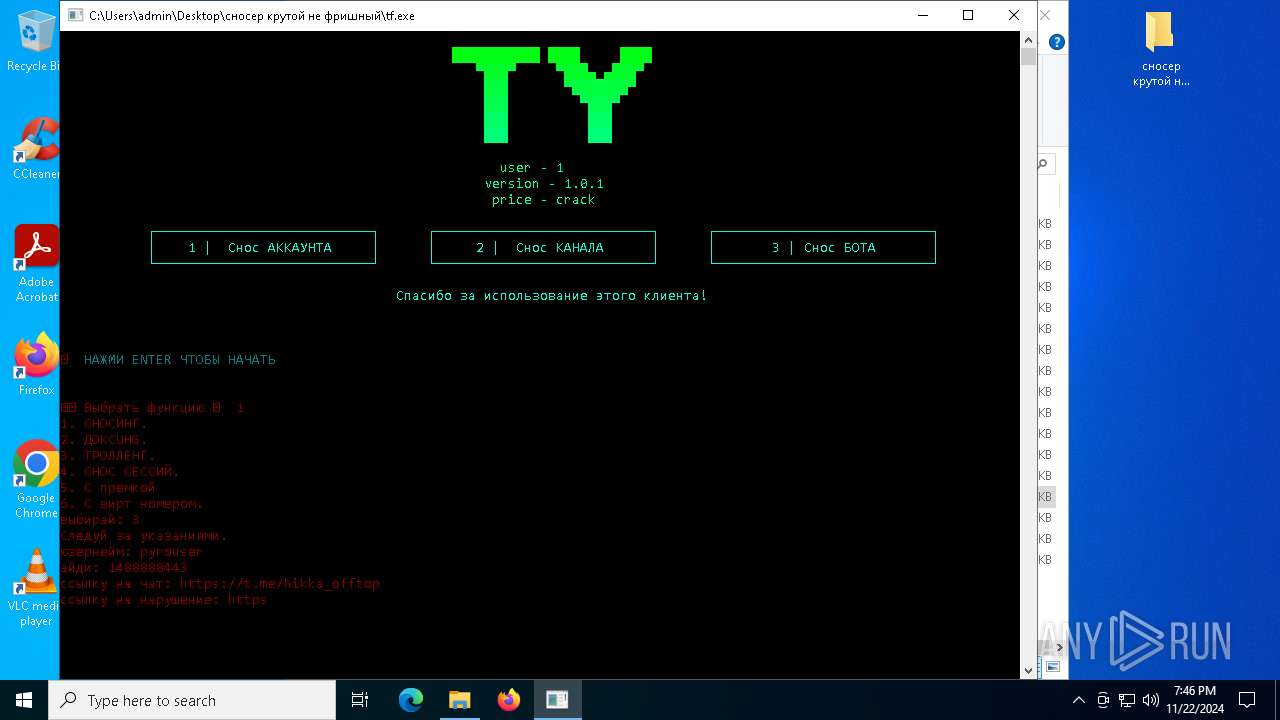Select the tf.exe console taskbar button
This screenshot has width=1280, height=720.
(557, 700)
